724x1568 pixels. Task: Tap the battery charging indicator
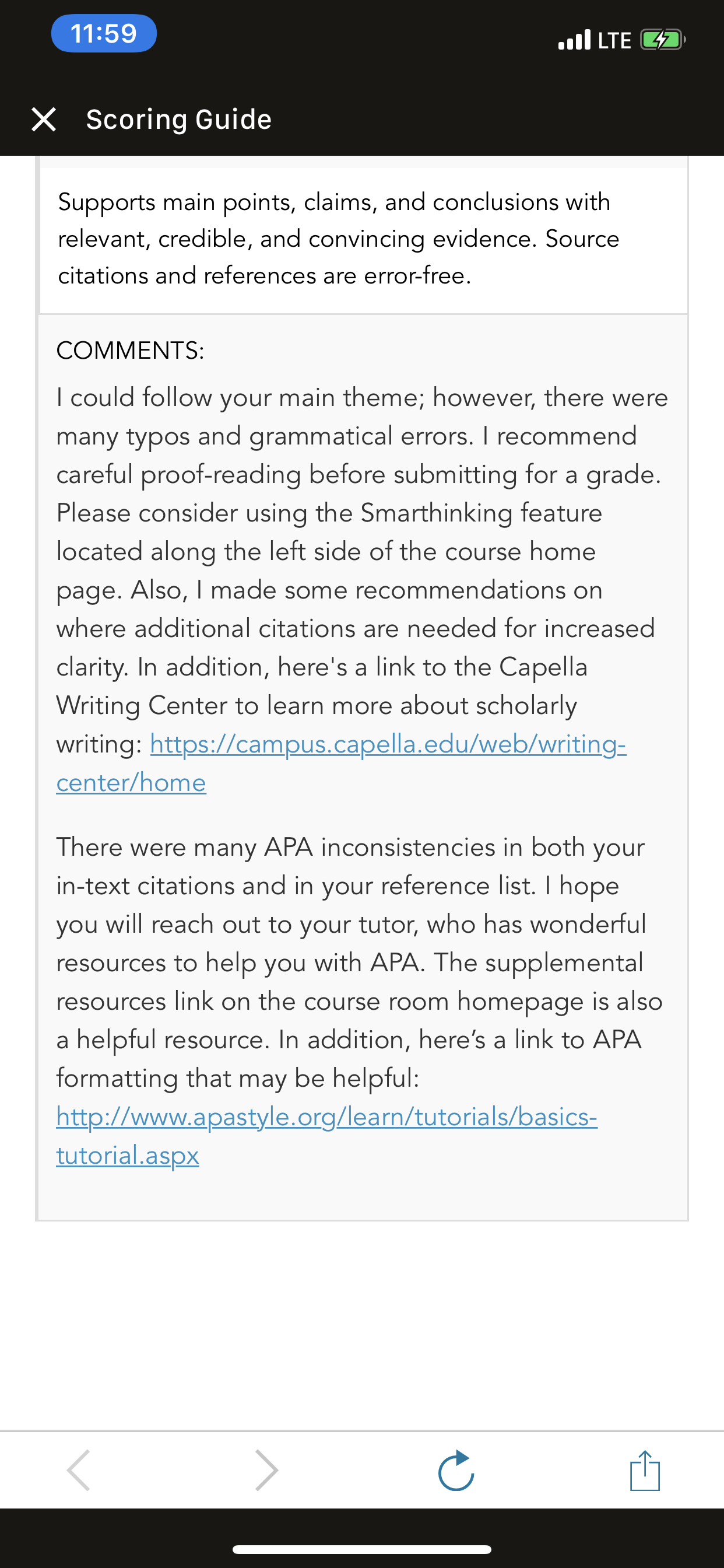coord(663,40)
